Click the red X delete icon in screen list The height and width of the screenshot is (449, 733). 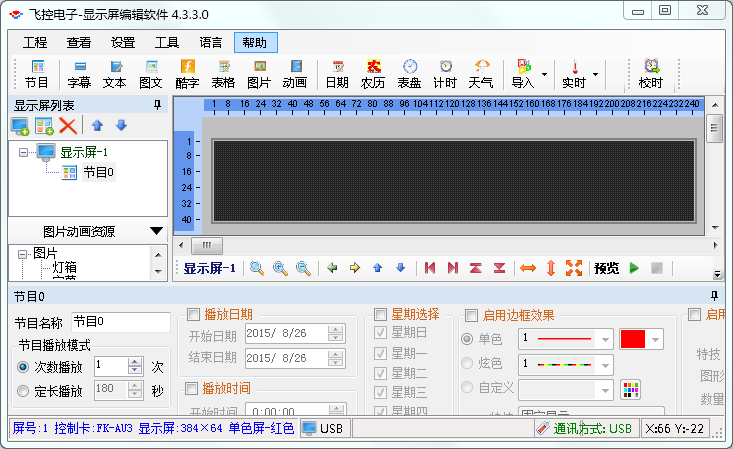(x=68, y=125)
